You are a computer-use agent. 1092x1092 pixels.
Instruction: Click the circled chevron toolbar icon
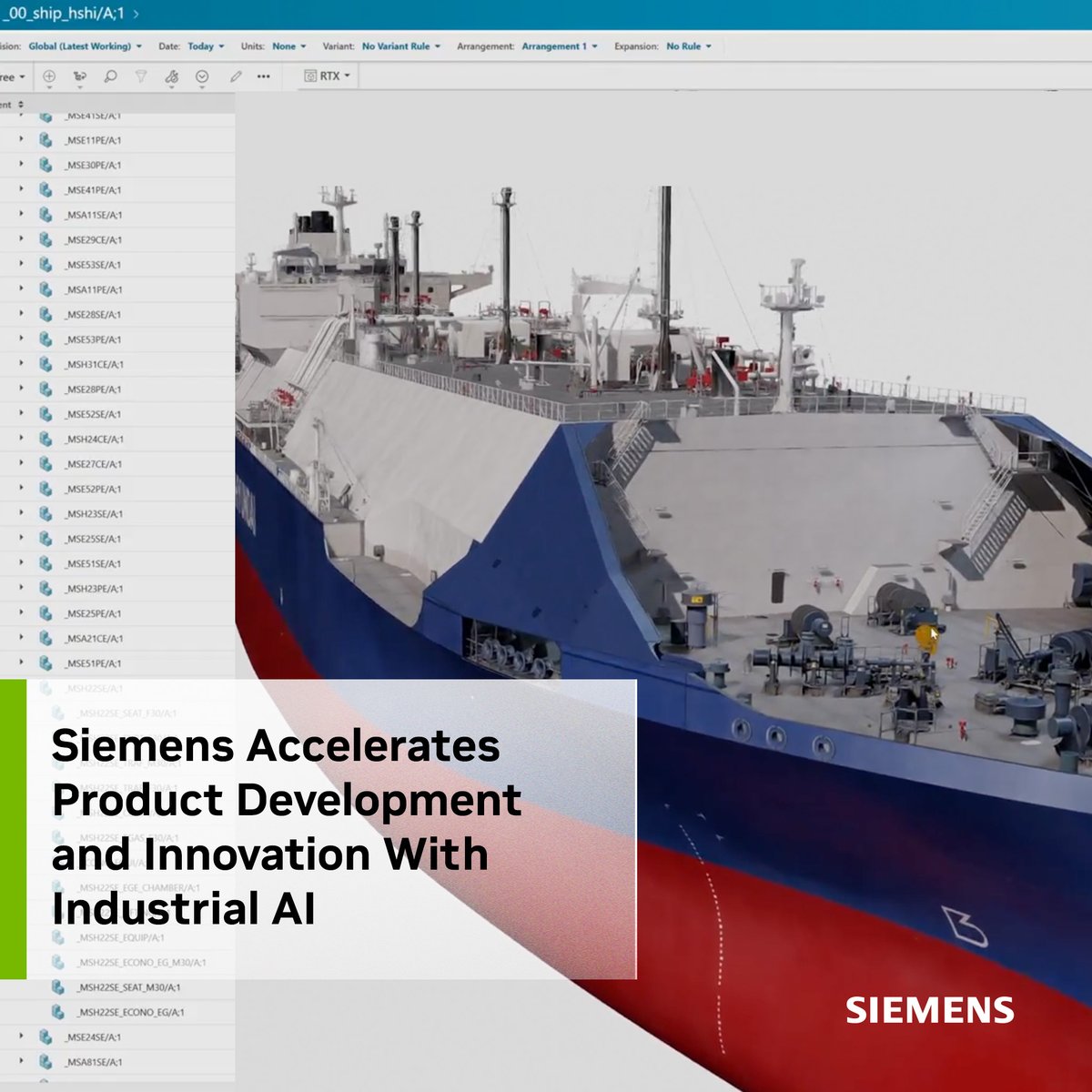[202, 77]
